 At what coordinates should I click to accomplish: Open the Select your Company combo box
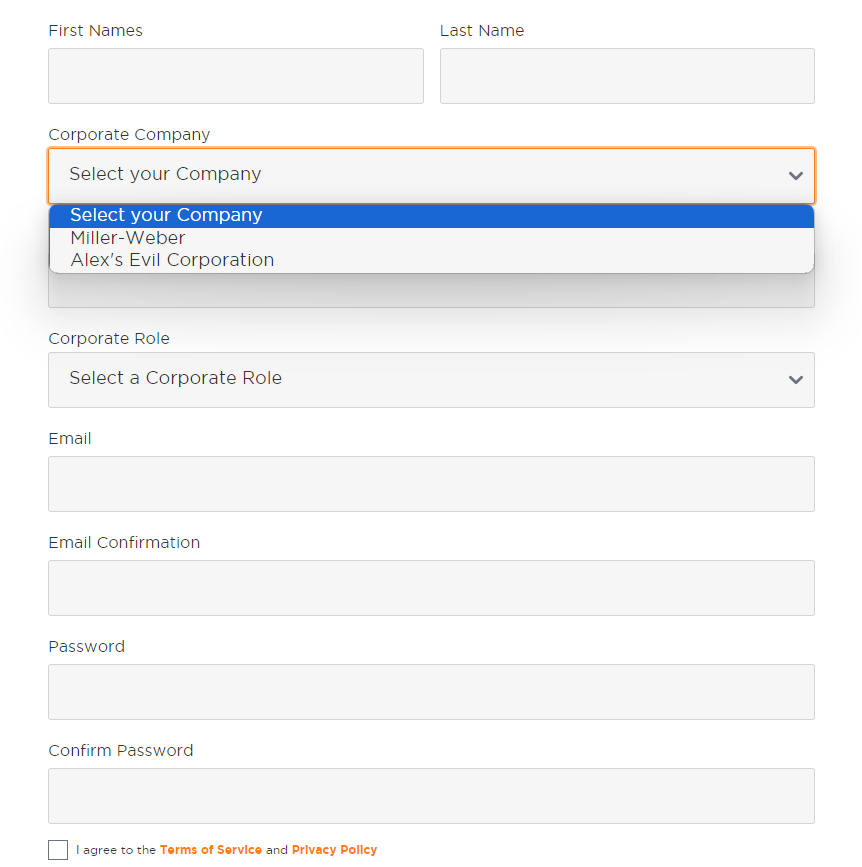coord(431,176)
